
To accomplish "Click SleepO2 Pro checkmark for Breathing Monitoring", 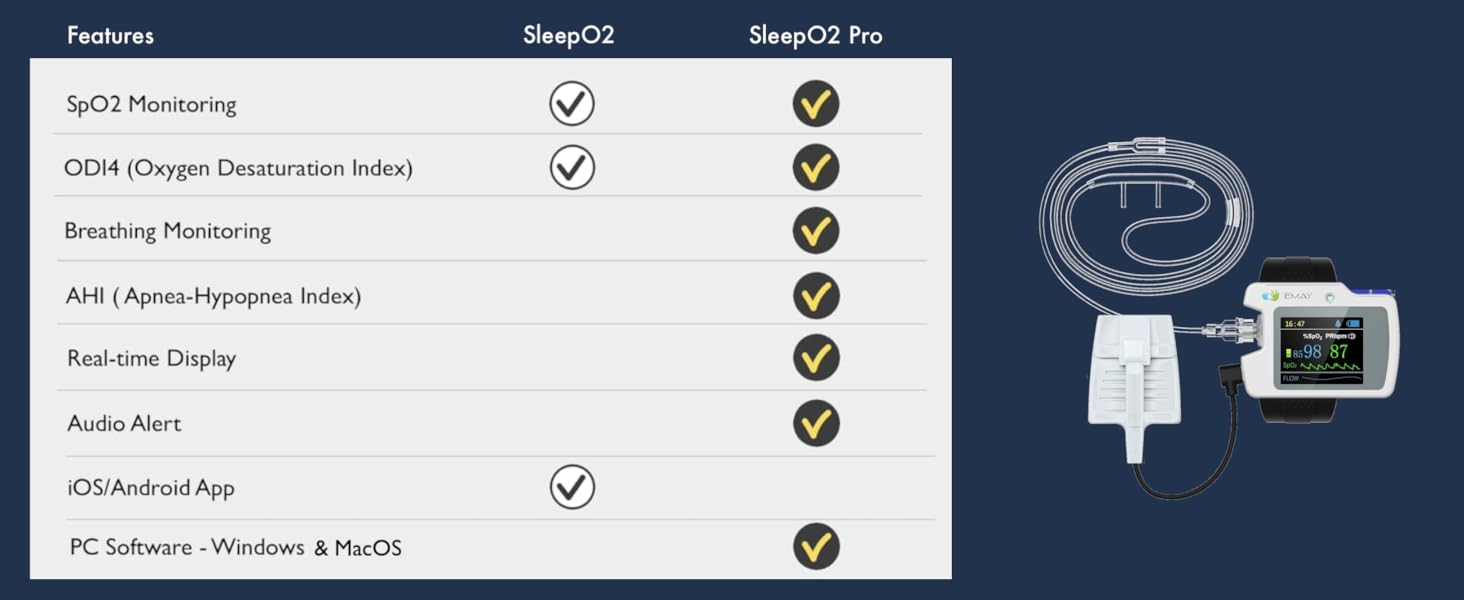I will click(x=816, y=231).
